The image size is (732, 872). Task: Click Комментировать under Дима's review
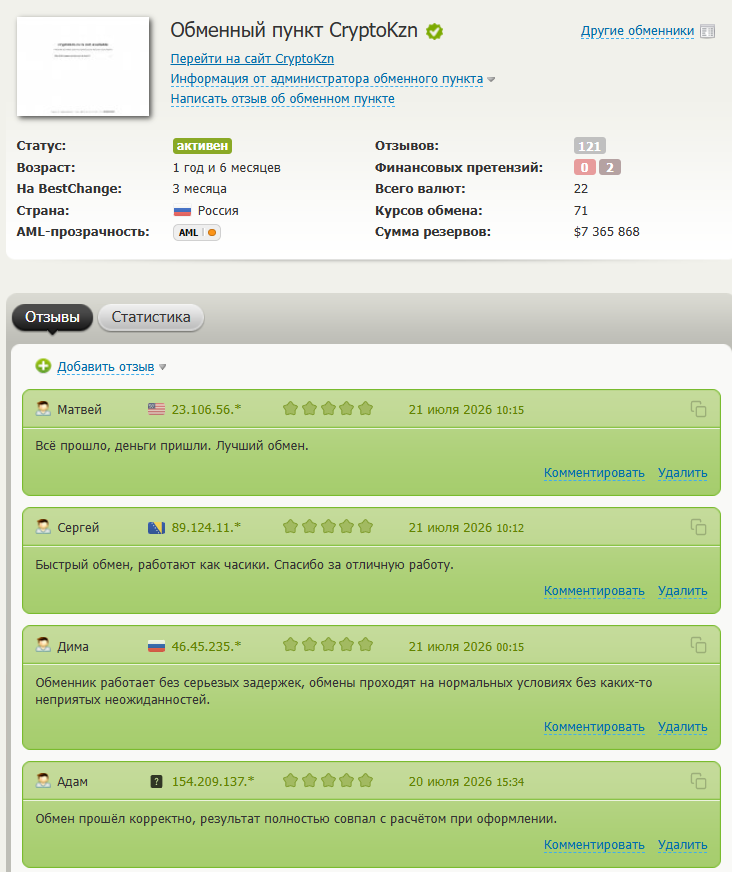coord(594,727)
